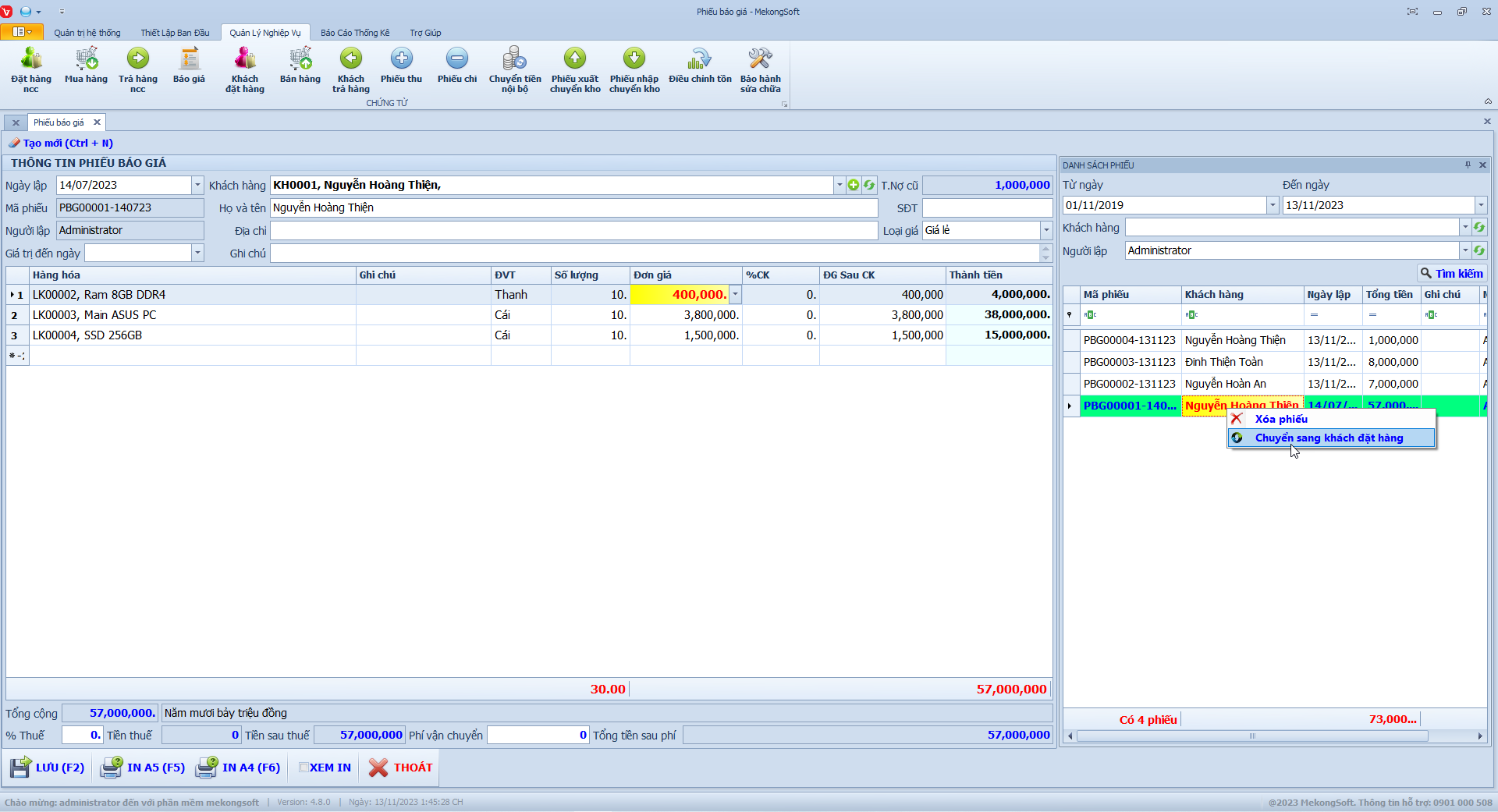Select Xóa phiếu from context menu
Image resolution: width=1498 pixels, height=812 pixels.
1281,419
